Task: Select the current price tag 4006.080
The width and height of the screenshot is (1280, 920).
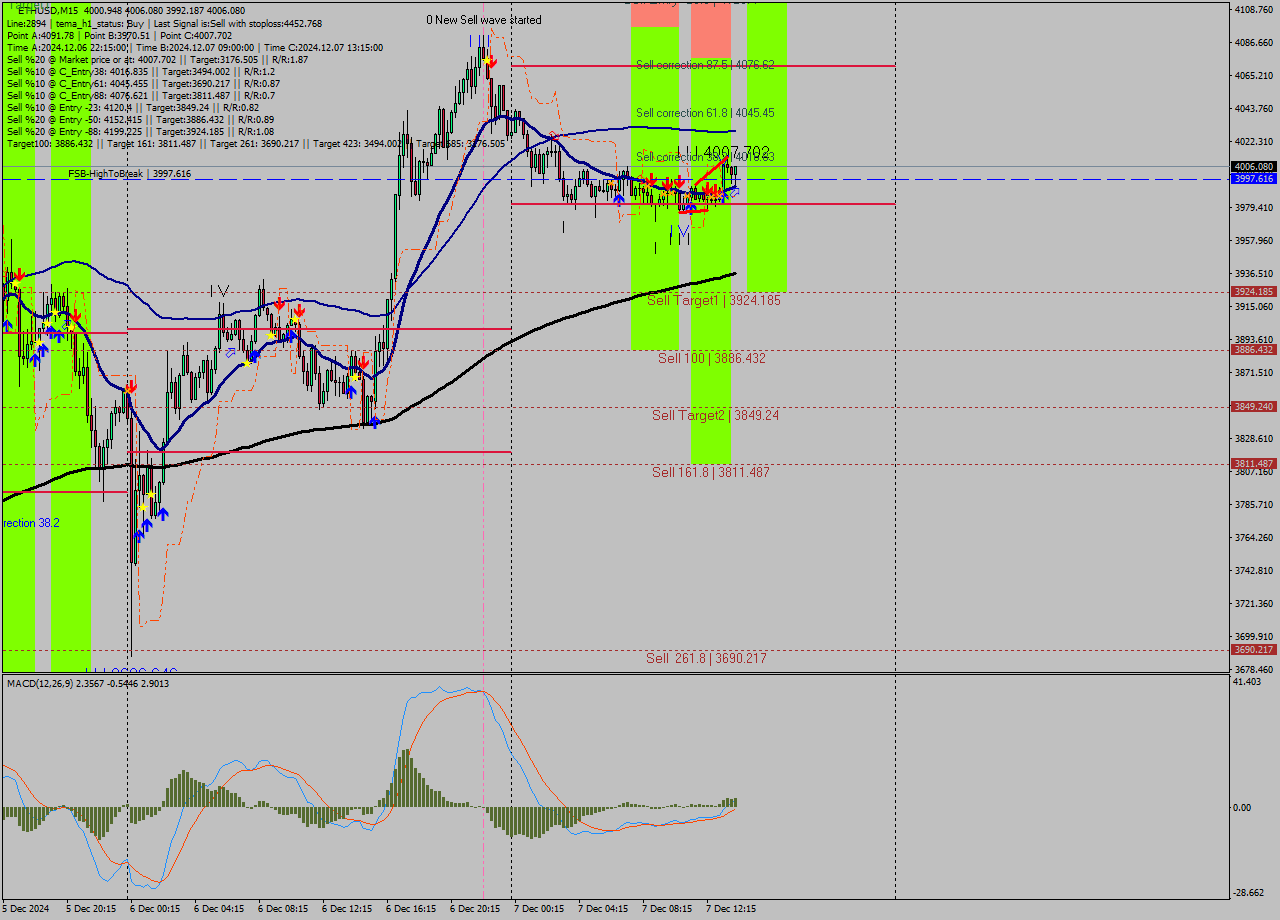Action: click(x=1254, y=167)
